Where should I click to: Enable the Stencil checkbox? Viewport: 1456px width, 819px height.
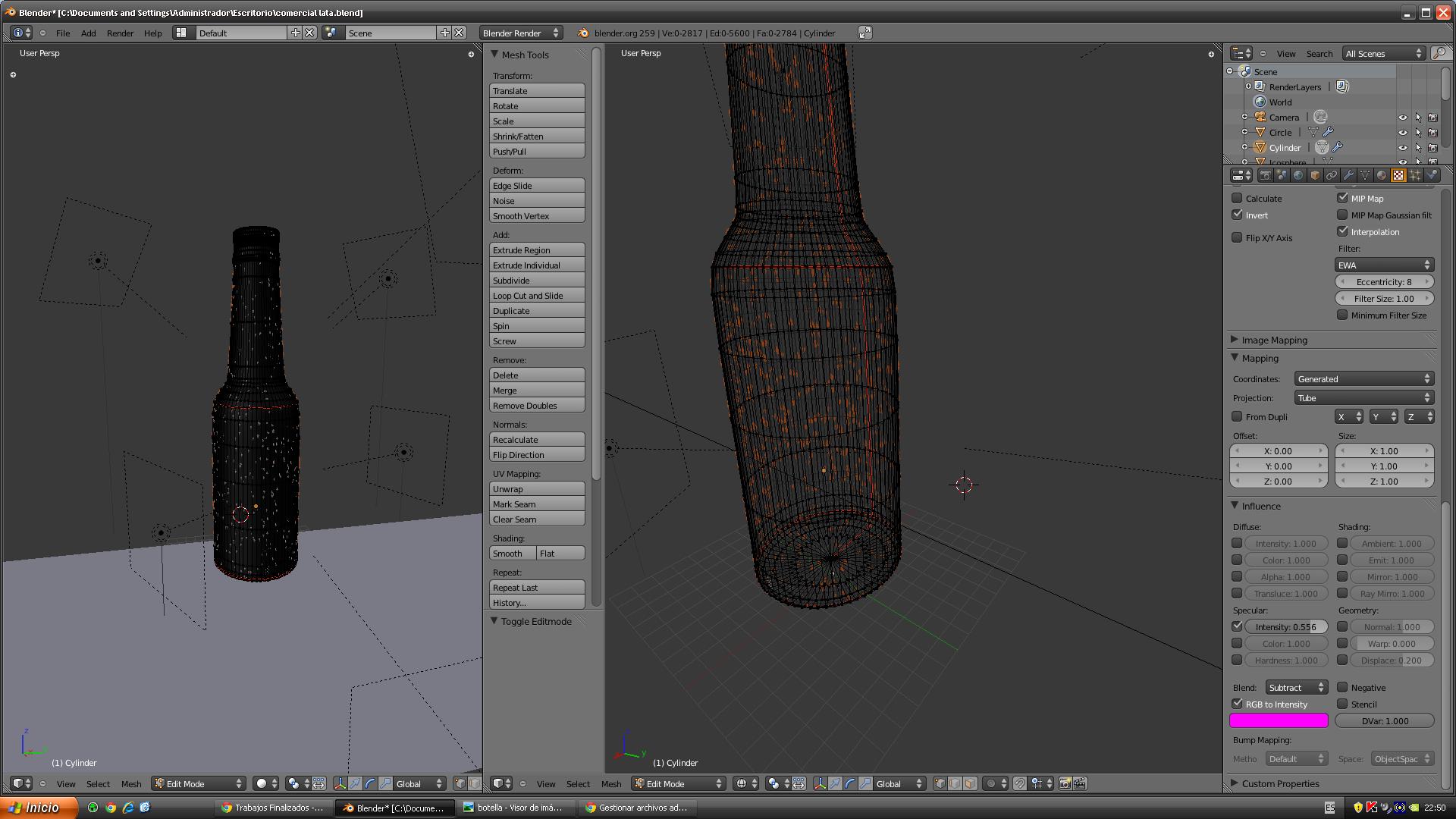coord(1342,704)
